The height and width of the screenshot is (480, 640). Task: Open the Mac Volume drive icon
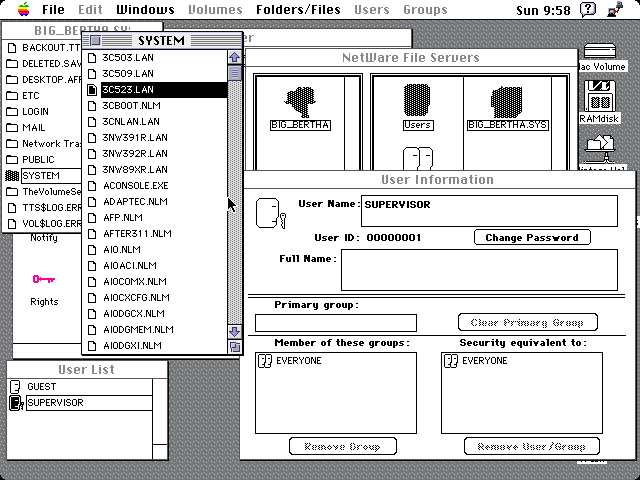(602, 53)
